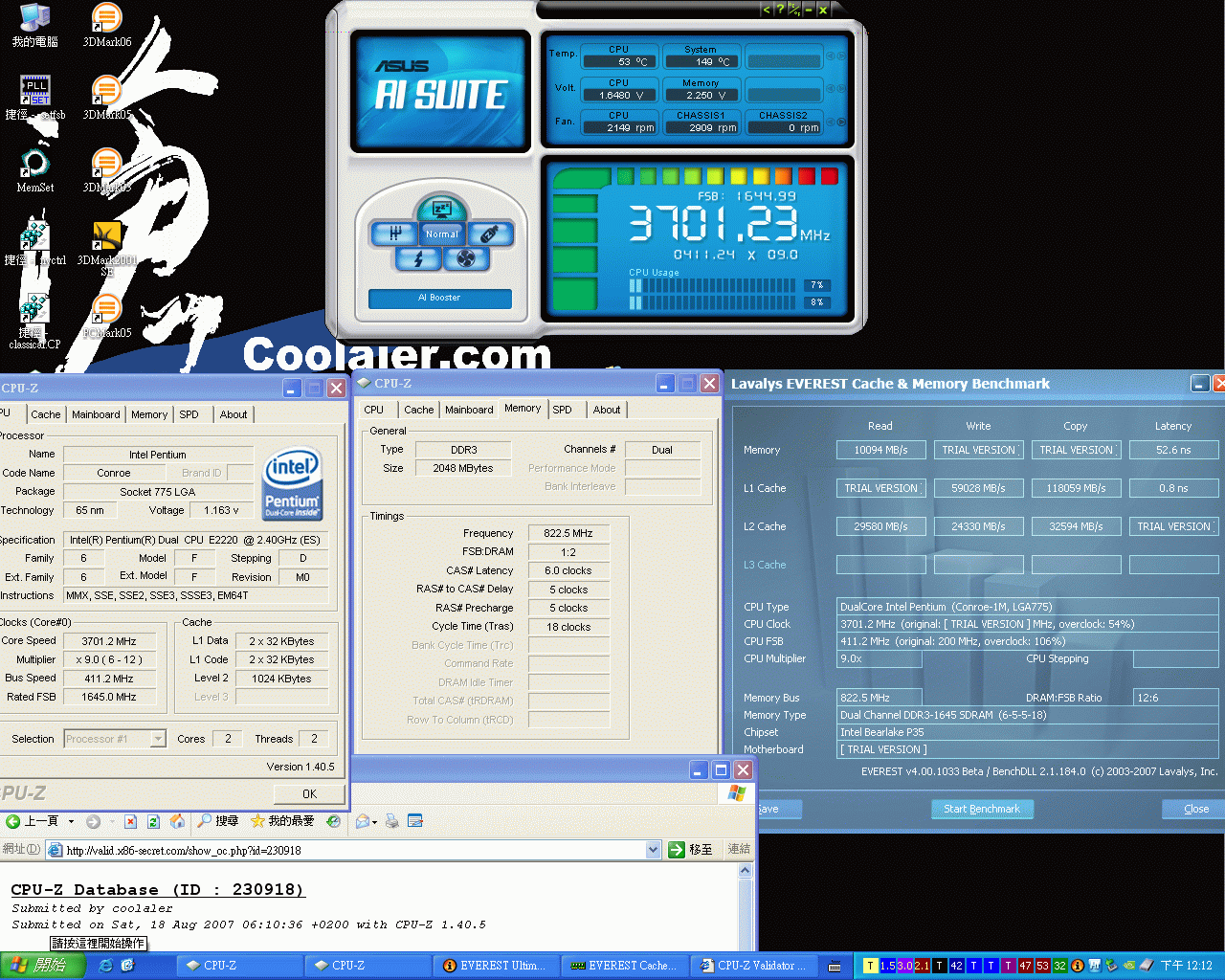Click the browser Back (上一頁) button
Image resolution: width=1225 pixels, height=980 pixels.
[33, 821]
